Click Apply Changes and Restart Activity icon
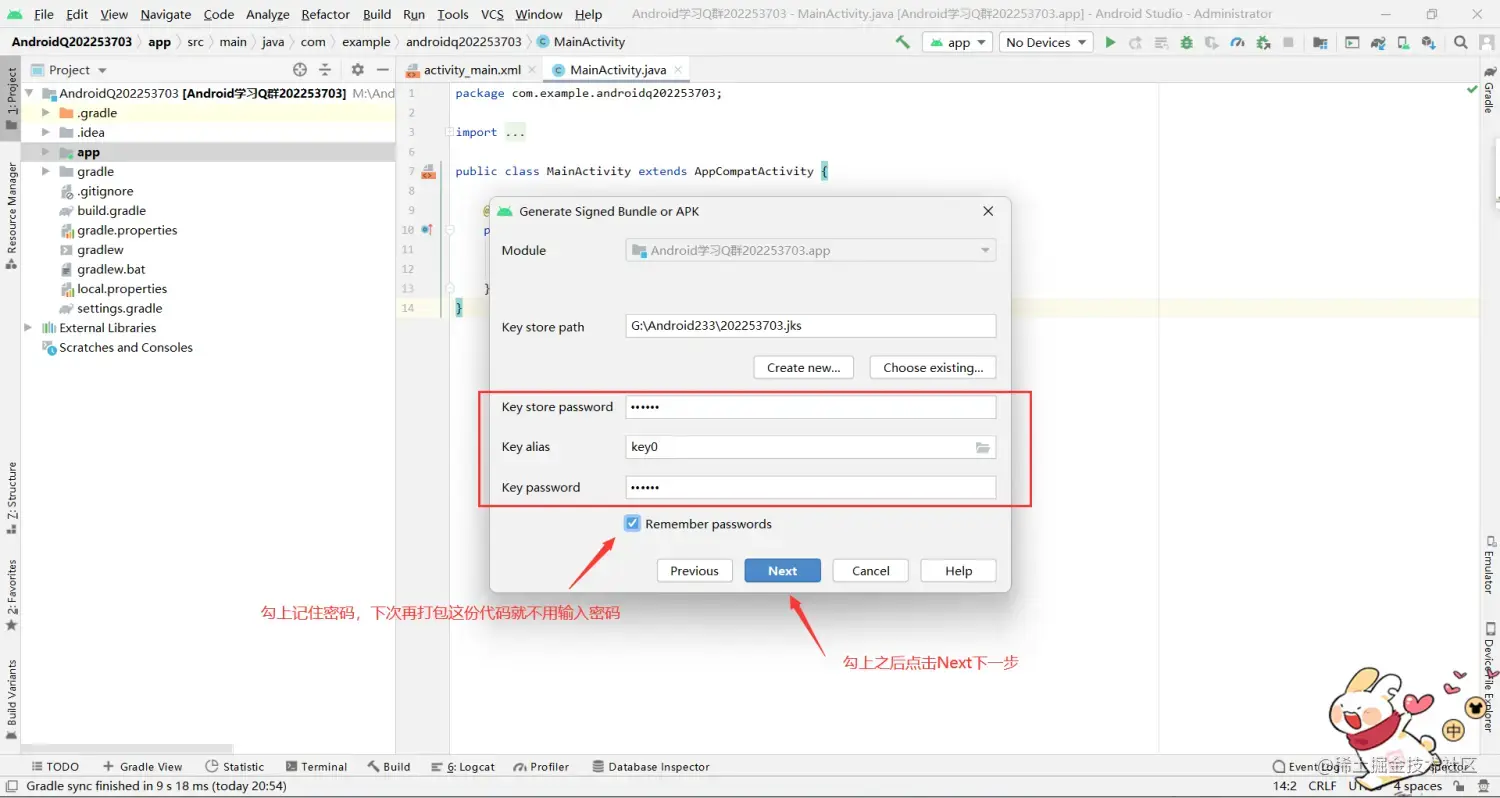The image size is (1500, 798). pos(1136,42)
